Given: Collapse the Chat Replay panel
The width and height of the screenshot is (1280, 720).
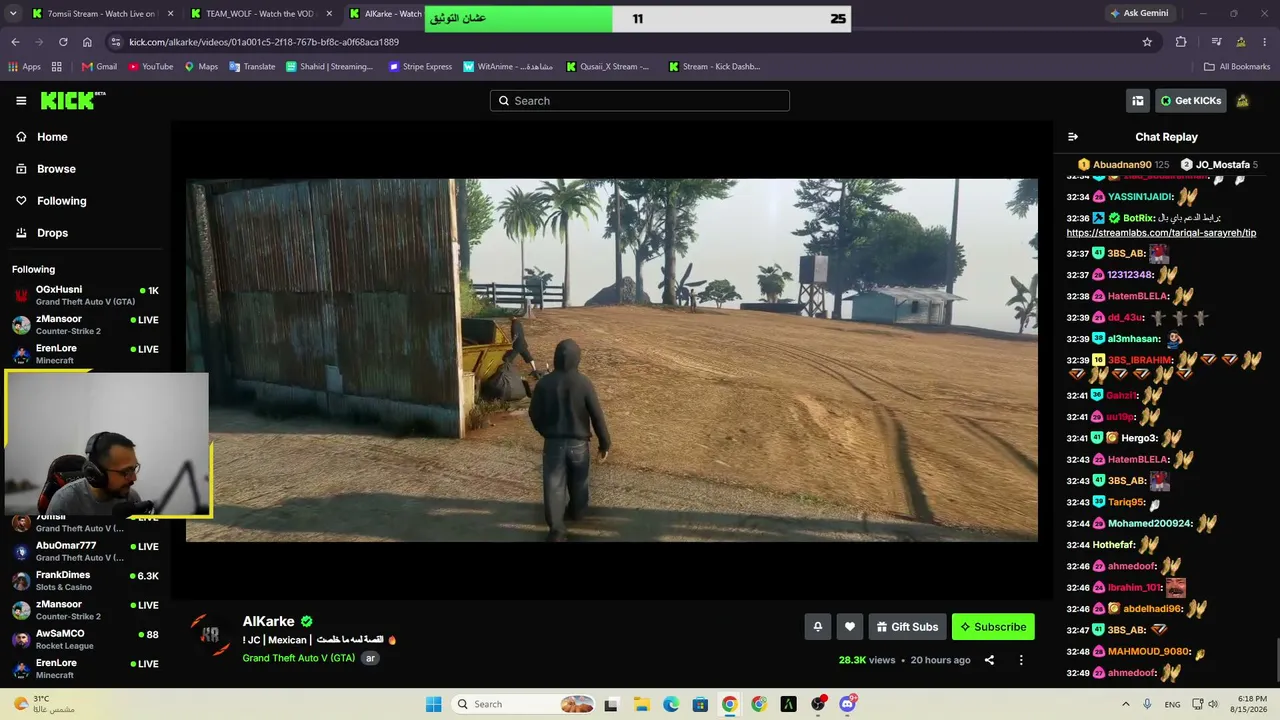Looking at the screenshot, I should 1073,137.
